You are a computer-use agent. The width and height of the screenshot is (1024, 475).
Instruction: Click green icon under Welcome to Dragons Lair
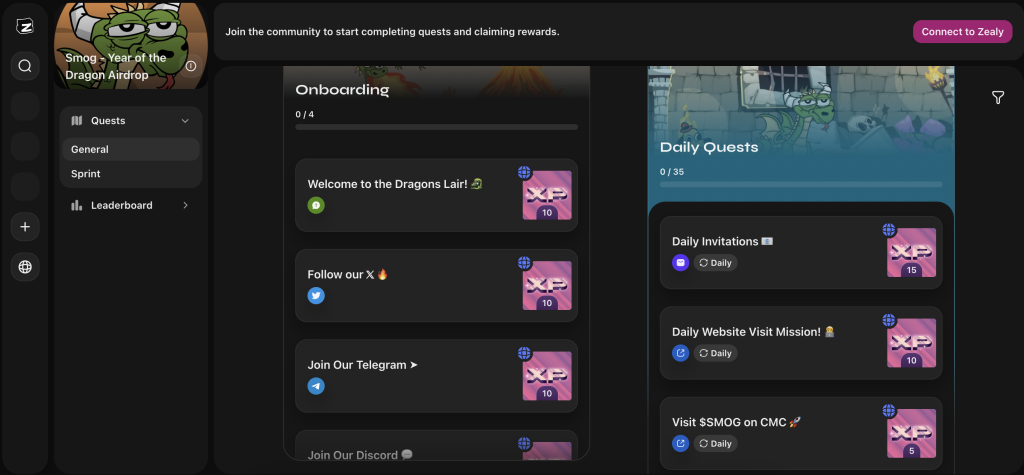(x=316, y=205)
